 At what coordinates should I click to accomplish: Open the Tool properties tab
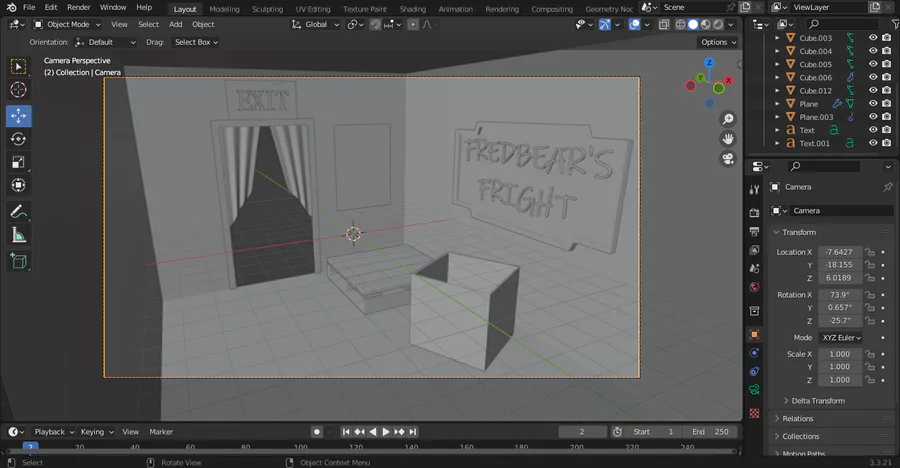click(754, 189)
